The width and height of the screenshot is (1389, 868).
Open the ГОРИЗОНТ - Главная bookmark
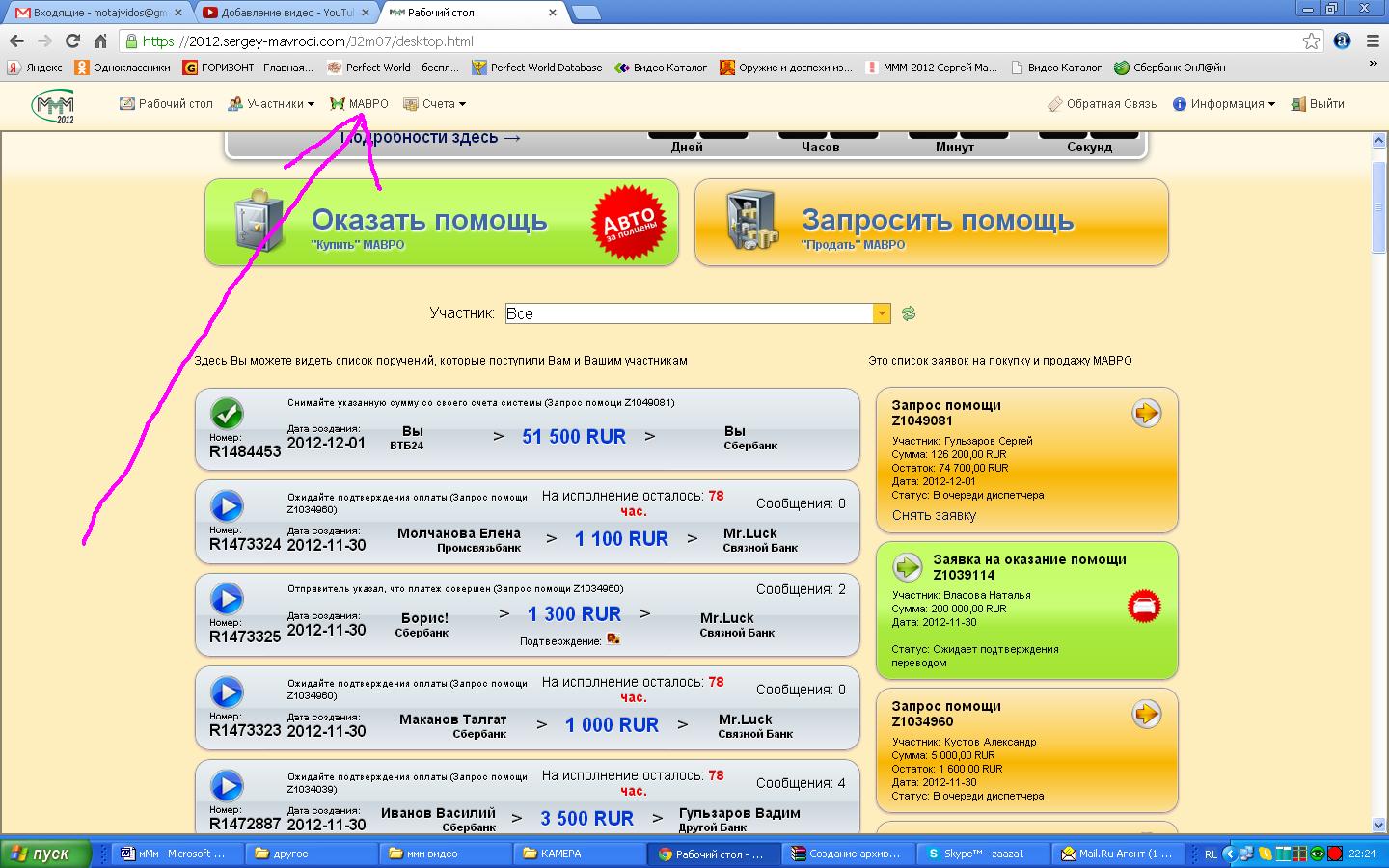(249, 68)
